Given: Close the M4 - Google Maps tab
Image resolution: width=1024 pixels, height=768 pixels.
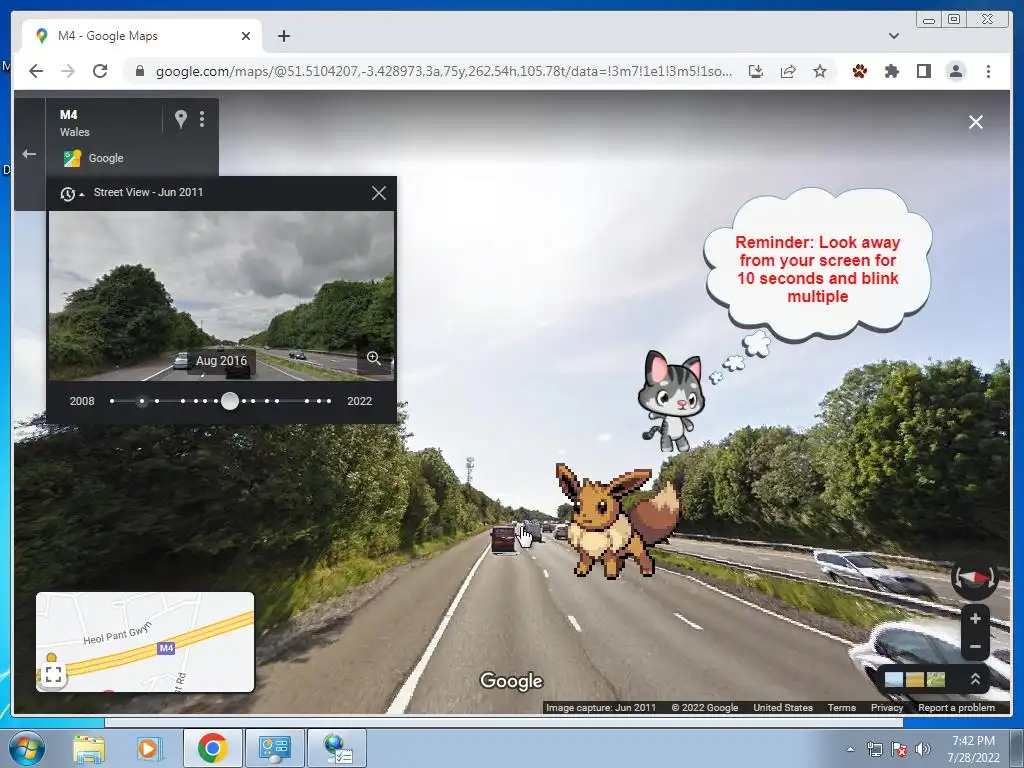Looking at the screenshot, I should click(x=246, y=36).
